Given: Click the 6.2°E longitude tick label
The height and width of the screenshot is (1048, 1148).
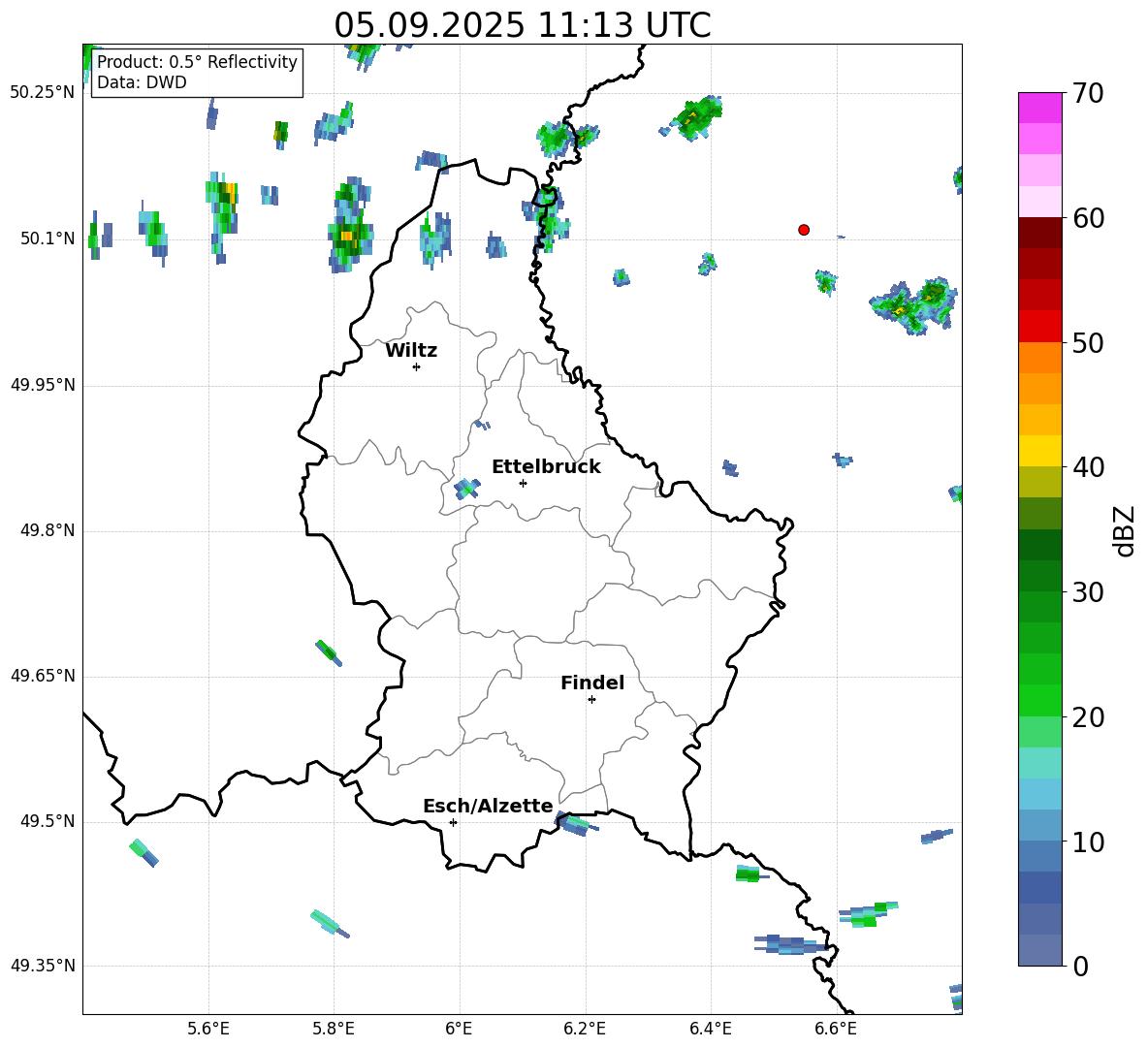Looking at the screenshot, I should (x=585, y=1028).
